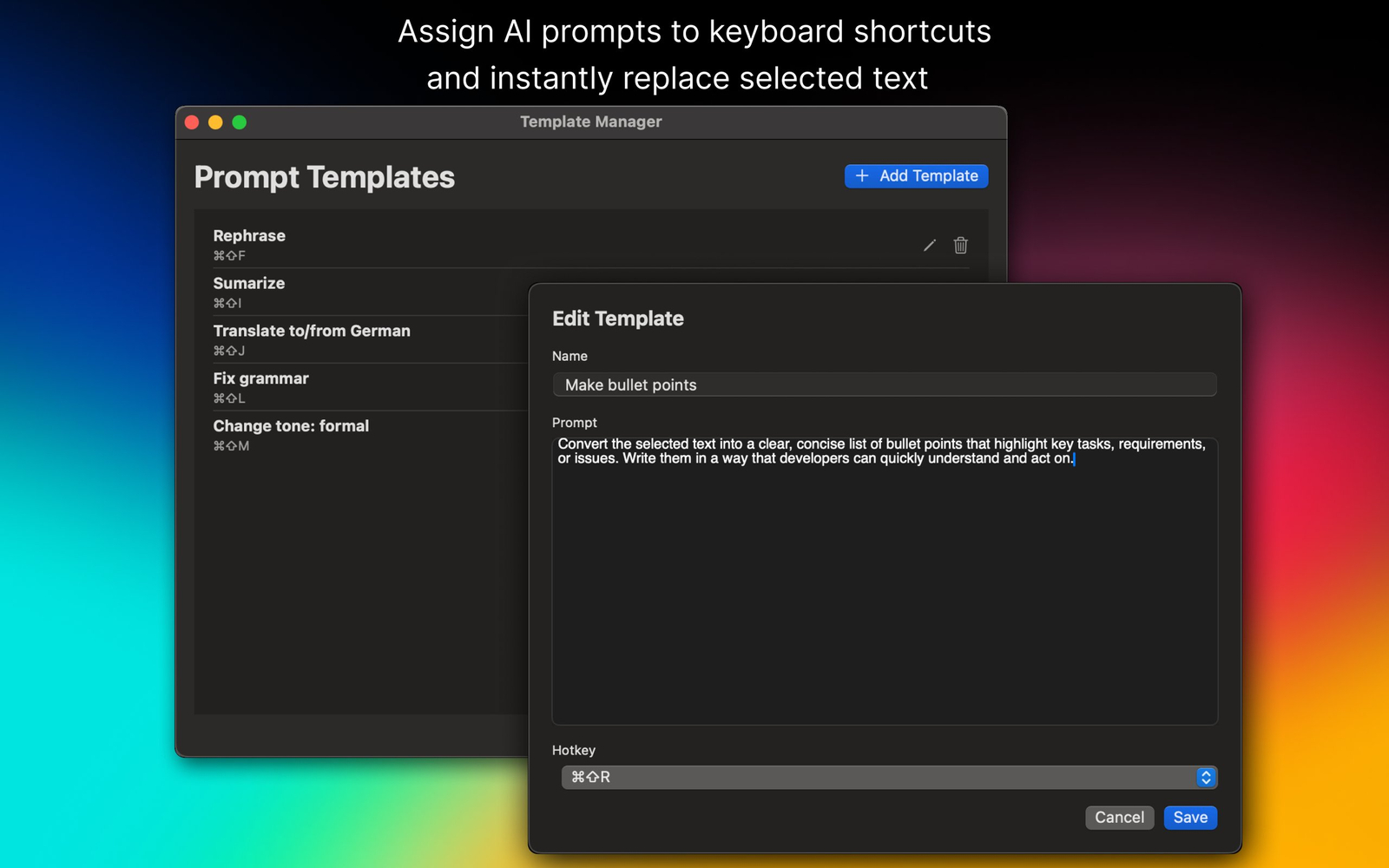
Task: Click the pencil edit icon for Rephrase
Action: tap(929, 246)
